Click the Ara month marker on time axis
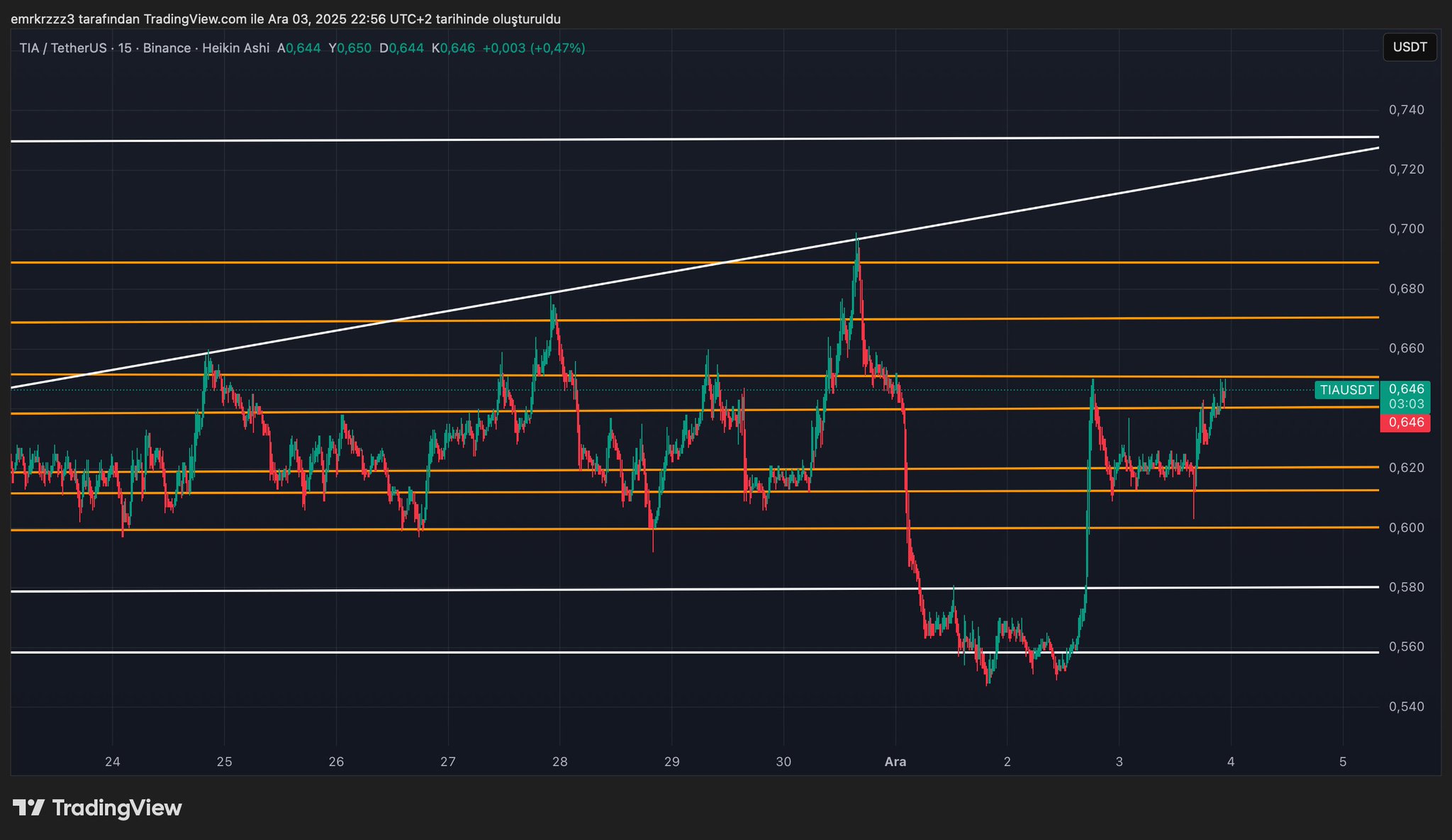The width and height of the screenshot is (1452, 840). pyautogui.click(x=895, y=762)
